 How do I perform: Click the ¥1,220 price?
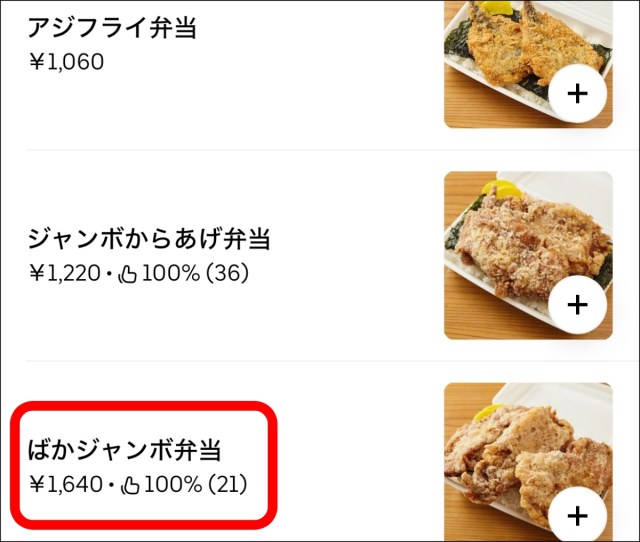65,272
